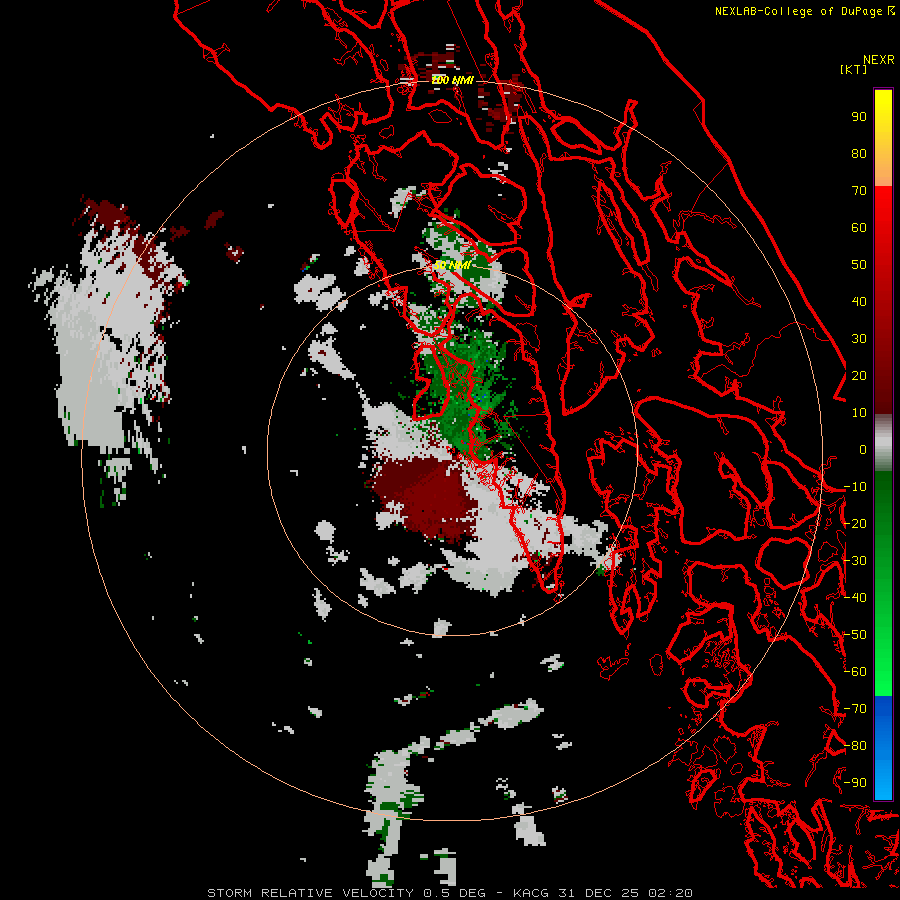This screenshot has height=900, width=900.
Task: Click the [KT] units label
Action: point(854,69)
